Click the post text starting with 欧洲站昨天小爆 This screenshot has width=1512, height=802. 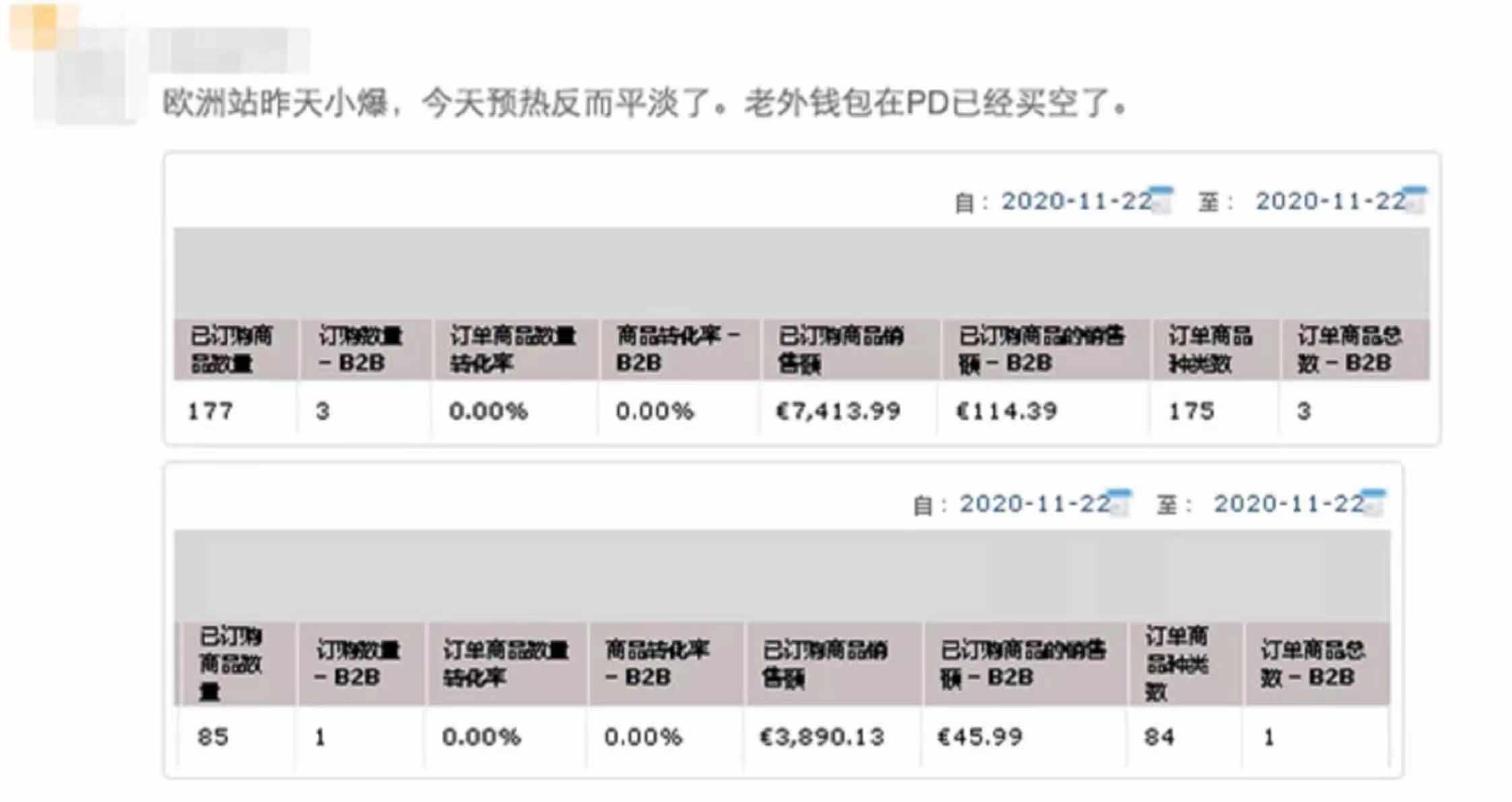(x=644, y=104)
